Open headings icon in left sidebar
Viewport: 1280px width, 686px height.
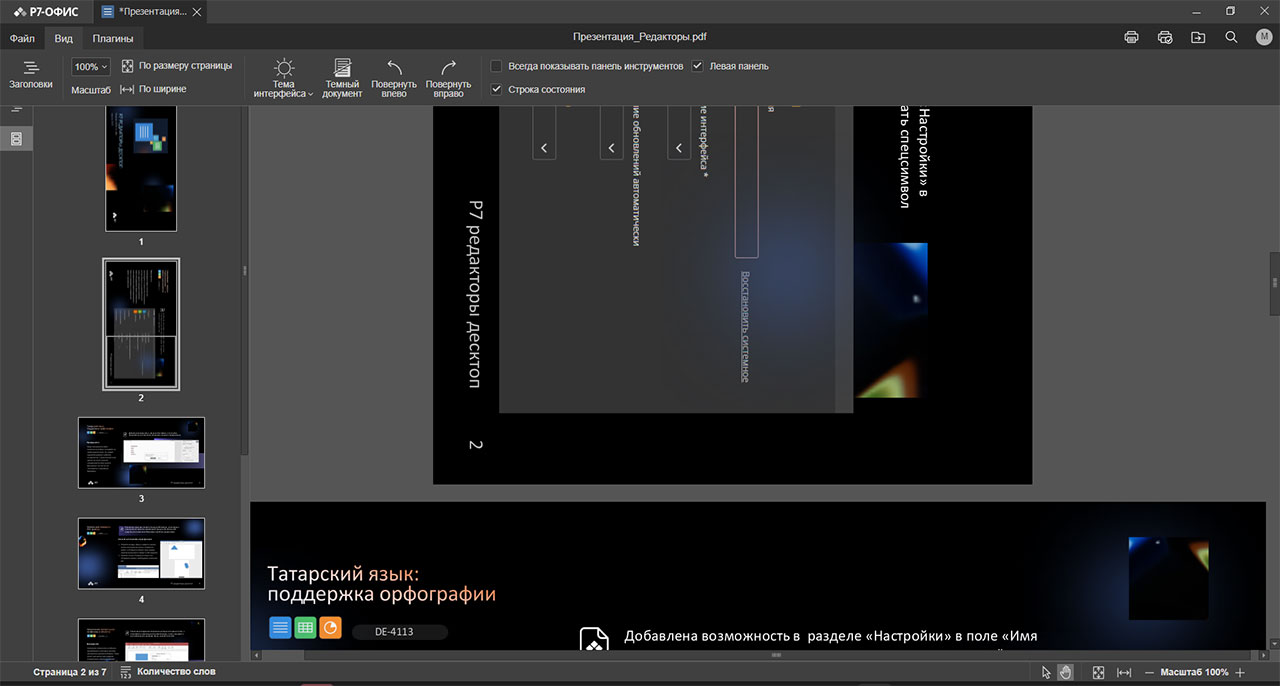pos(16,108)
